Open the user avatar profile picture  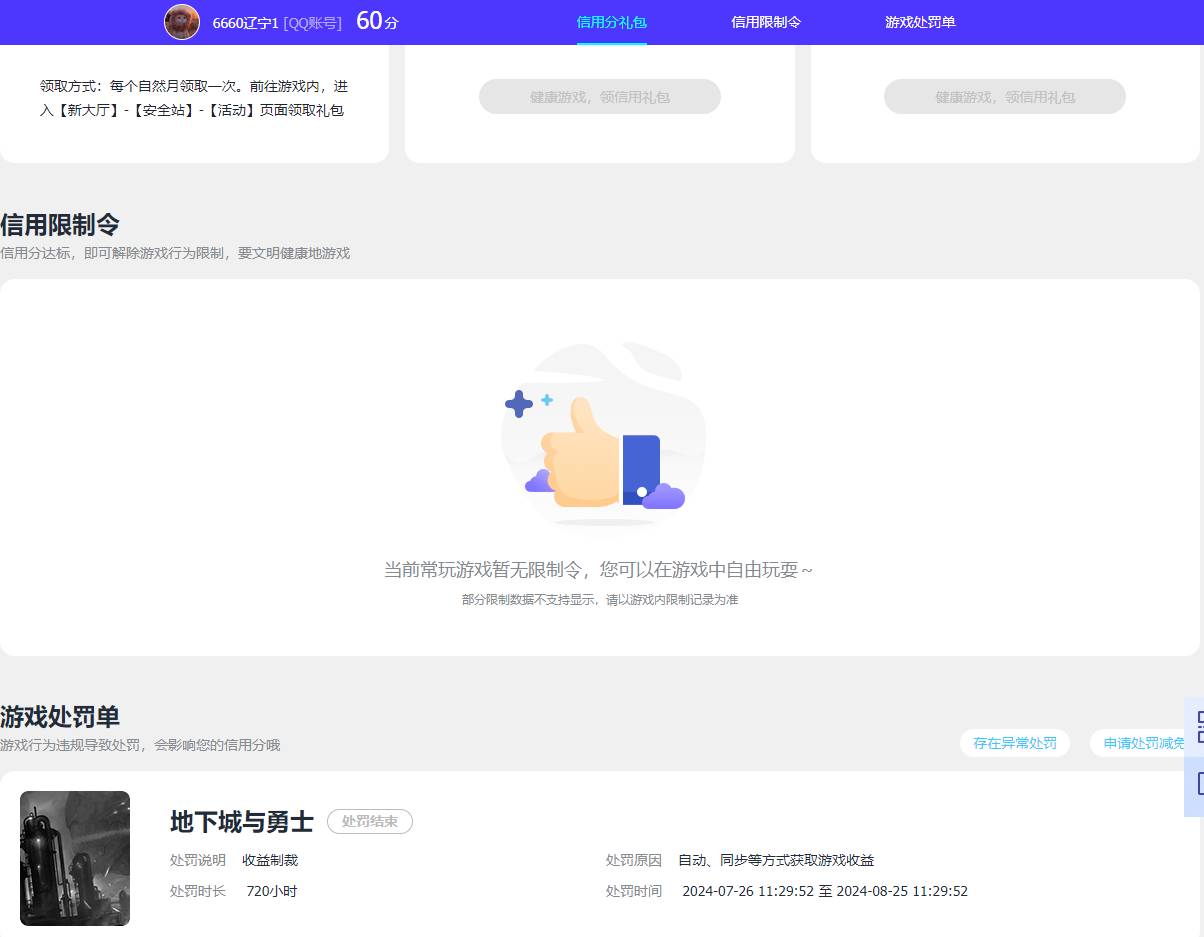coord(181,22)
